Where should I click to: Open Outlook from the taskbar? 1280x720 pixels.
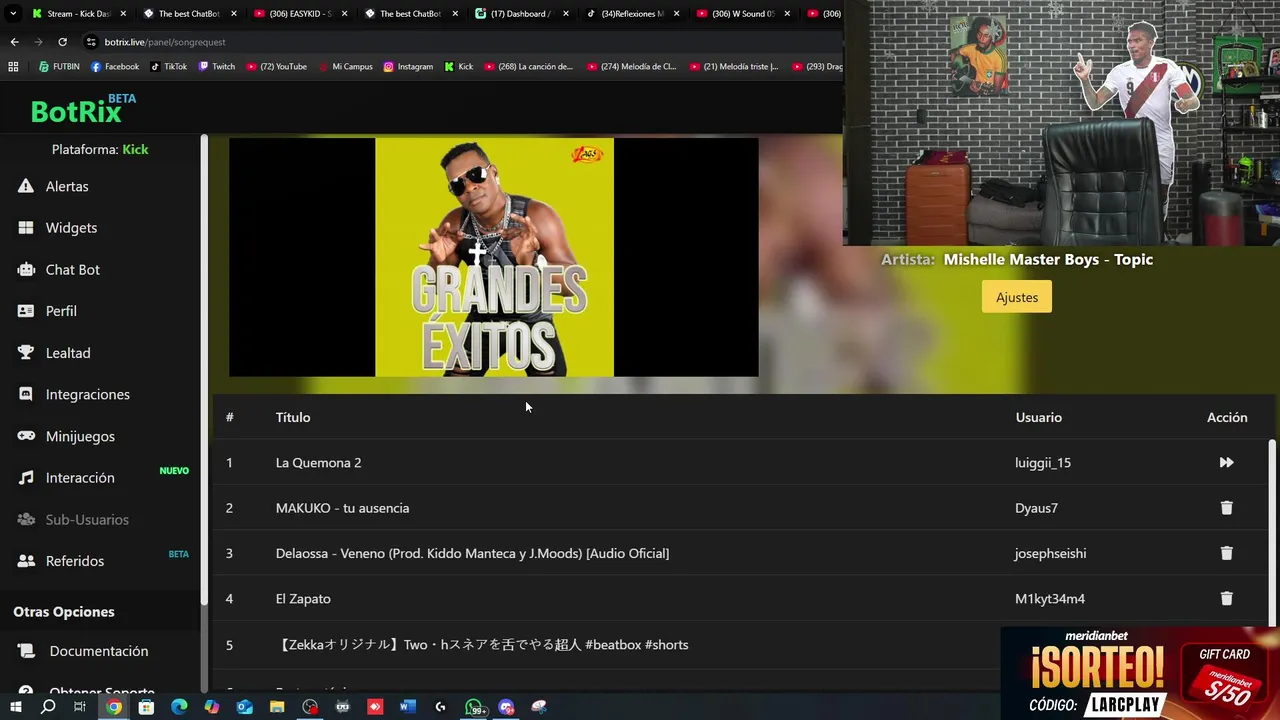(245, 707)
